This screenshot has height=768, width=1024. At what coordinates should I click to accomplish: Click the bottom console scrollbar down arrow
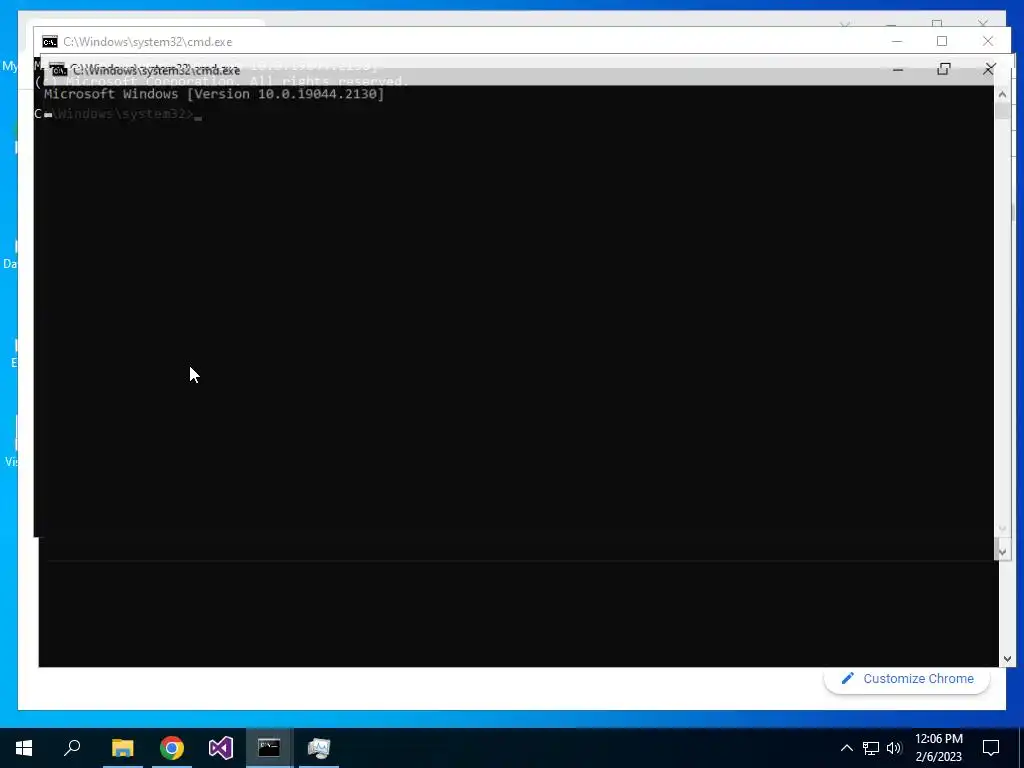tap(1006, 659)
